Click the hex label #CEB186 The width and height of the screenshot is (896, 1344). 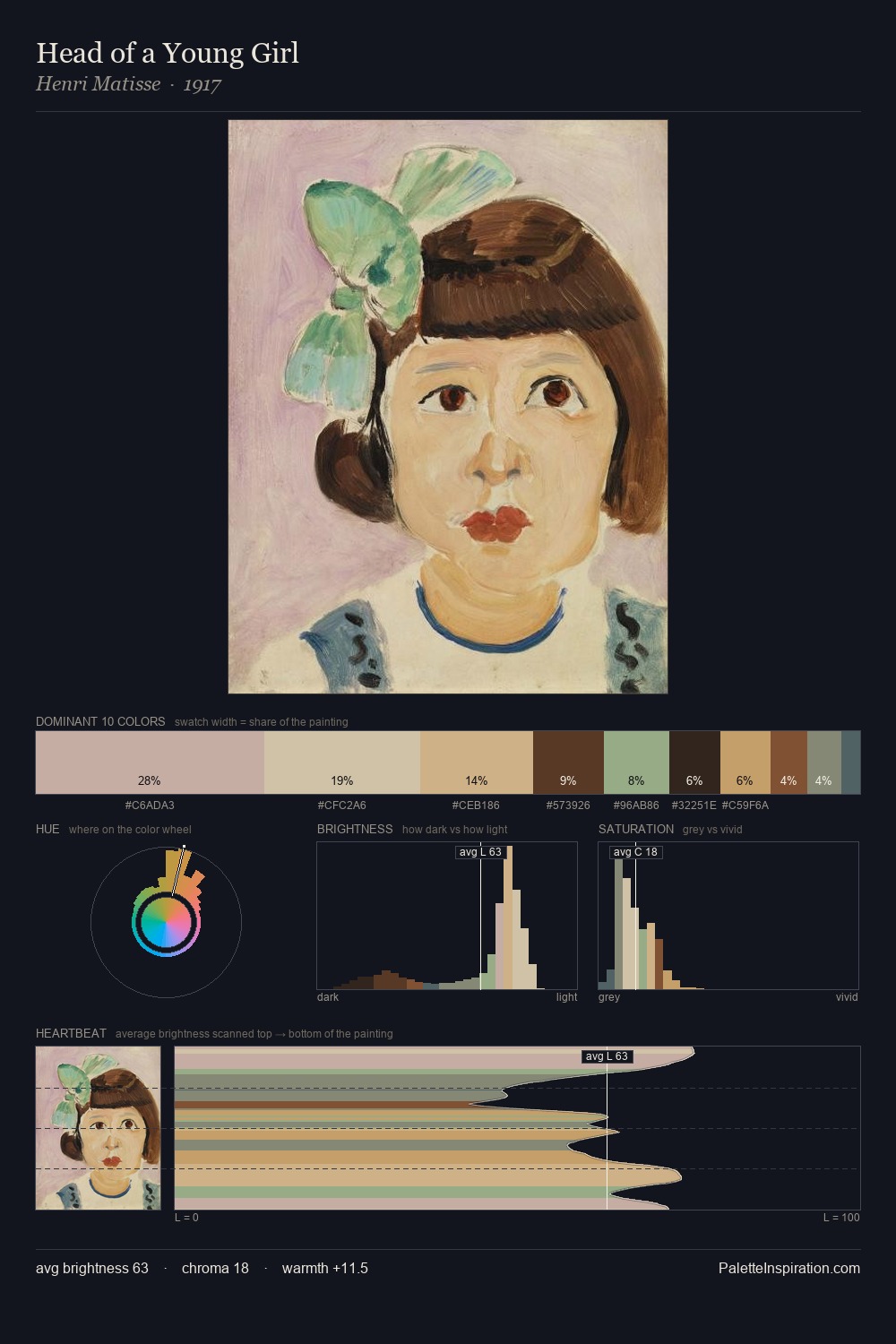(x=476, y=806)
